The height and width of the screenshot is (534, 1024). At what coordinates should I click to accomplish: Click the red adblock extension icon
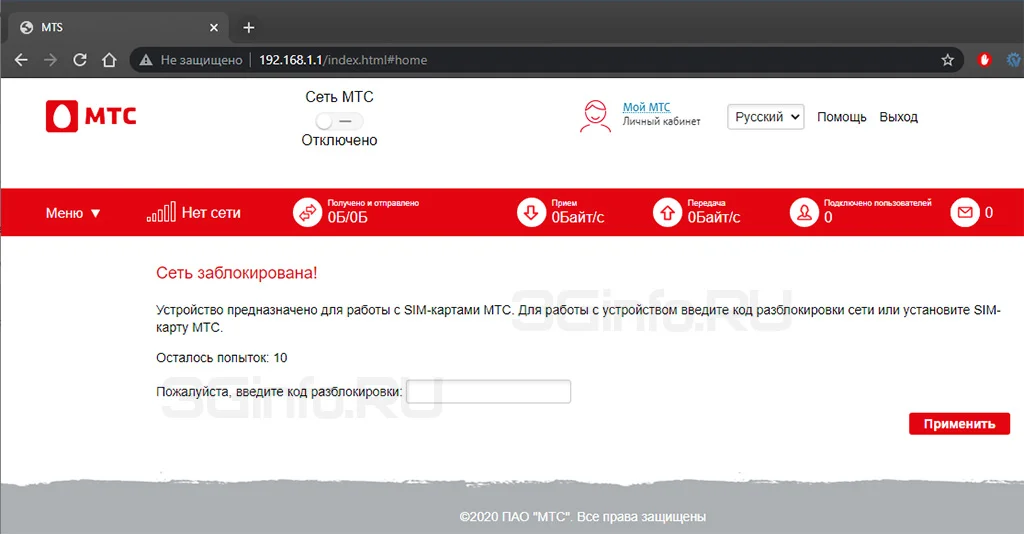click(984, 60)
